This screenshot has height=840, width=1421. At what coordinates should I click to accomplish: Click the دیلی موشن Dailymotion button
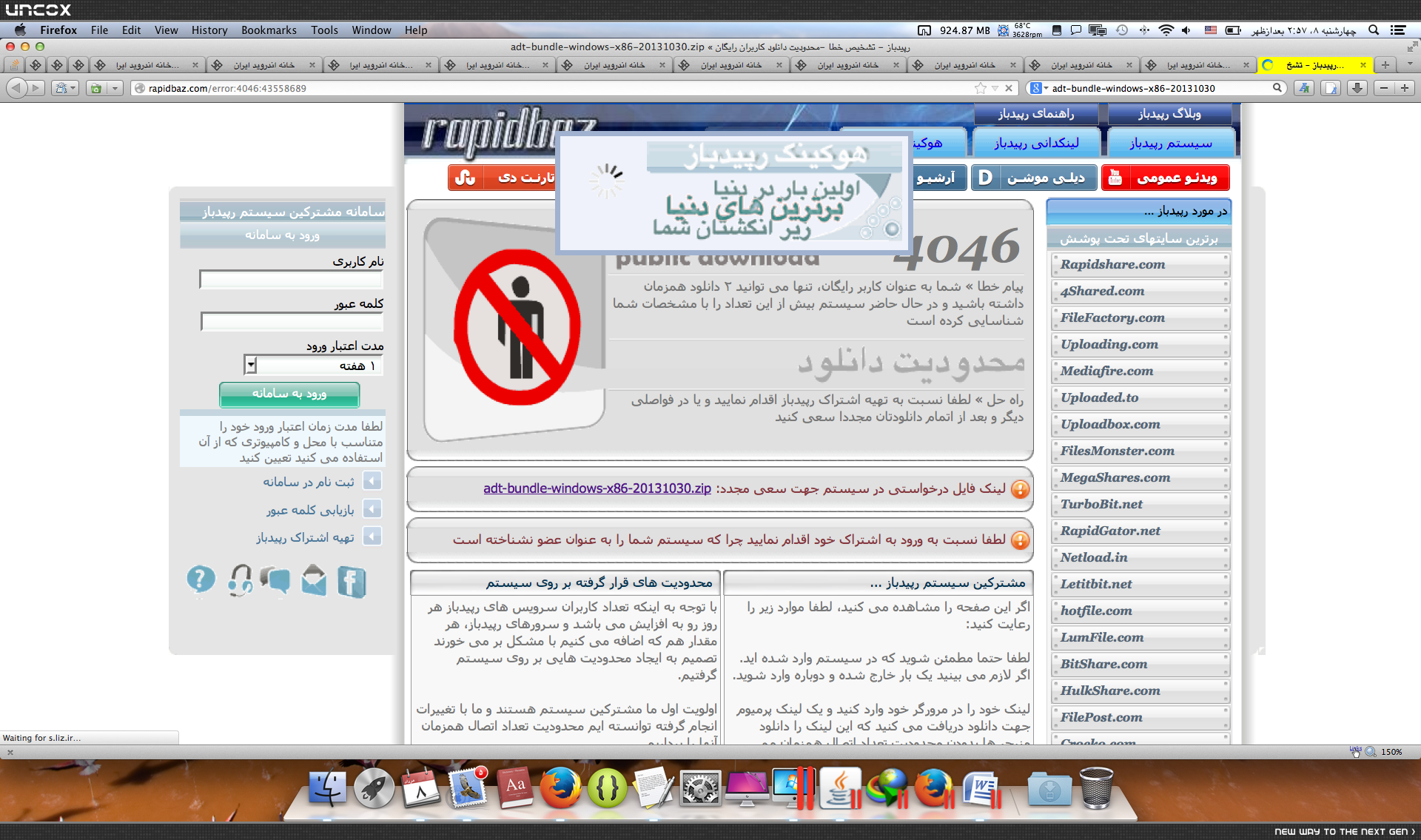(1034, 178)
